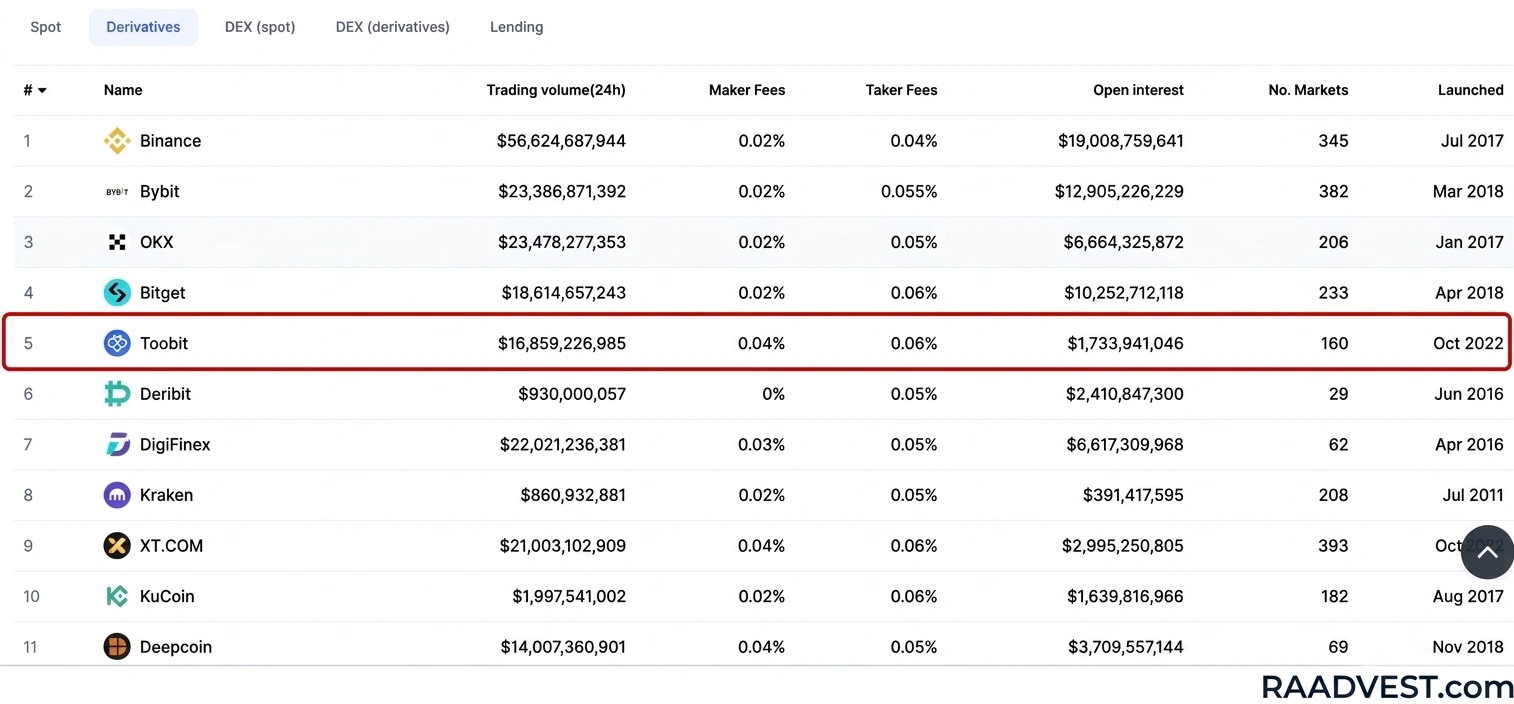Click the Bybit logo icon
Image resolution: width=1514 pixels, height=704 pixels.
pyautogui.click(x=117, y=192)
